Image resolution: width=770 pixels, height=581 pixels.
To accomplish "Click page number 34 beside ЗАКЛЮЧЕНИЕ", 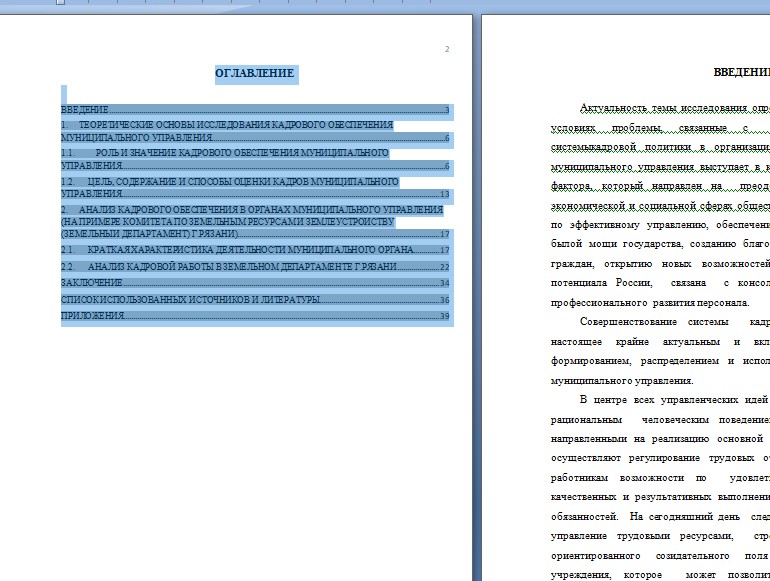I will [444, 283].
